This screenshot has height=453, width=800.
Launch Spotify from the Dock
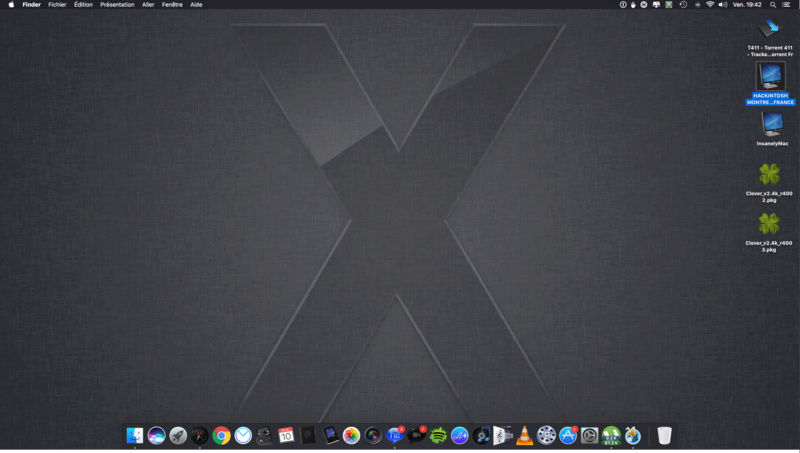coord(438,435)
